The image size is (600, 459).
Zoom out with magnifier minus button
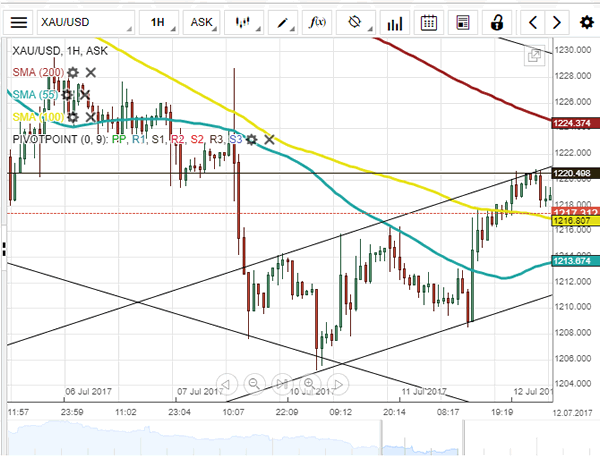tap(254, 384)
